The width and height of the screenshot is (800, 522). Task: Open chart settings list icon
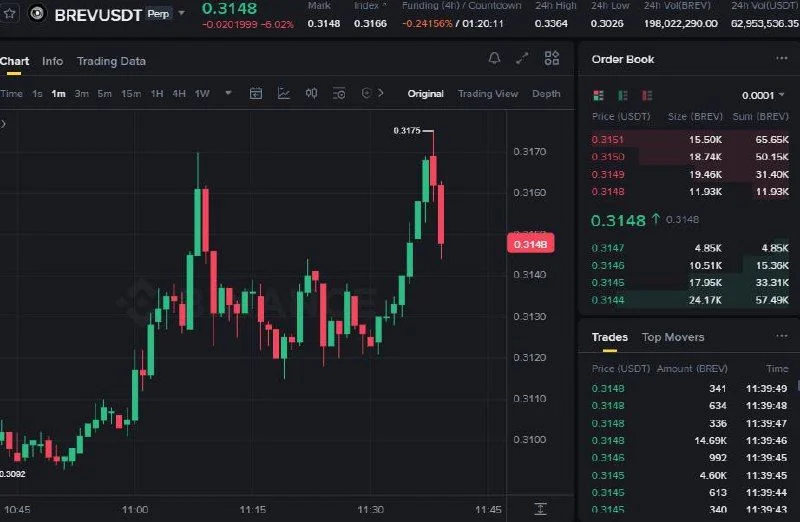coord(339,93)
